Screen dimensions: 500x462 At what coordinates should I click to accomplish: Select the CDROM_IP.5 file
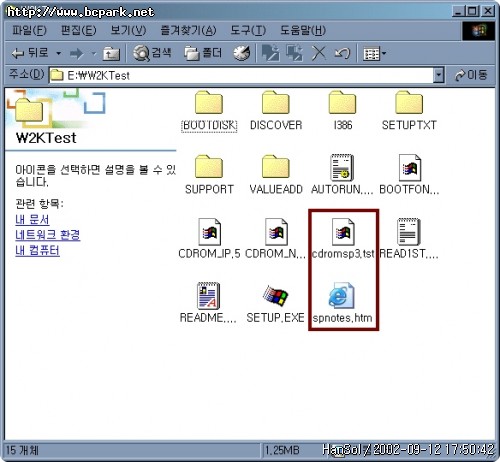209,239
